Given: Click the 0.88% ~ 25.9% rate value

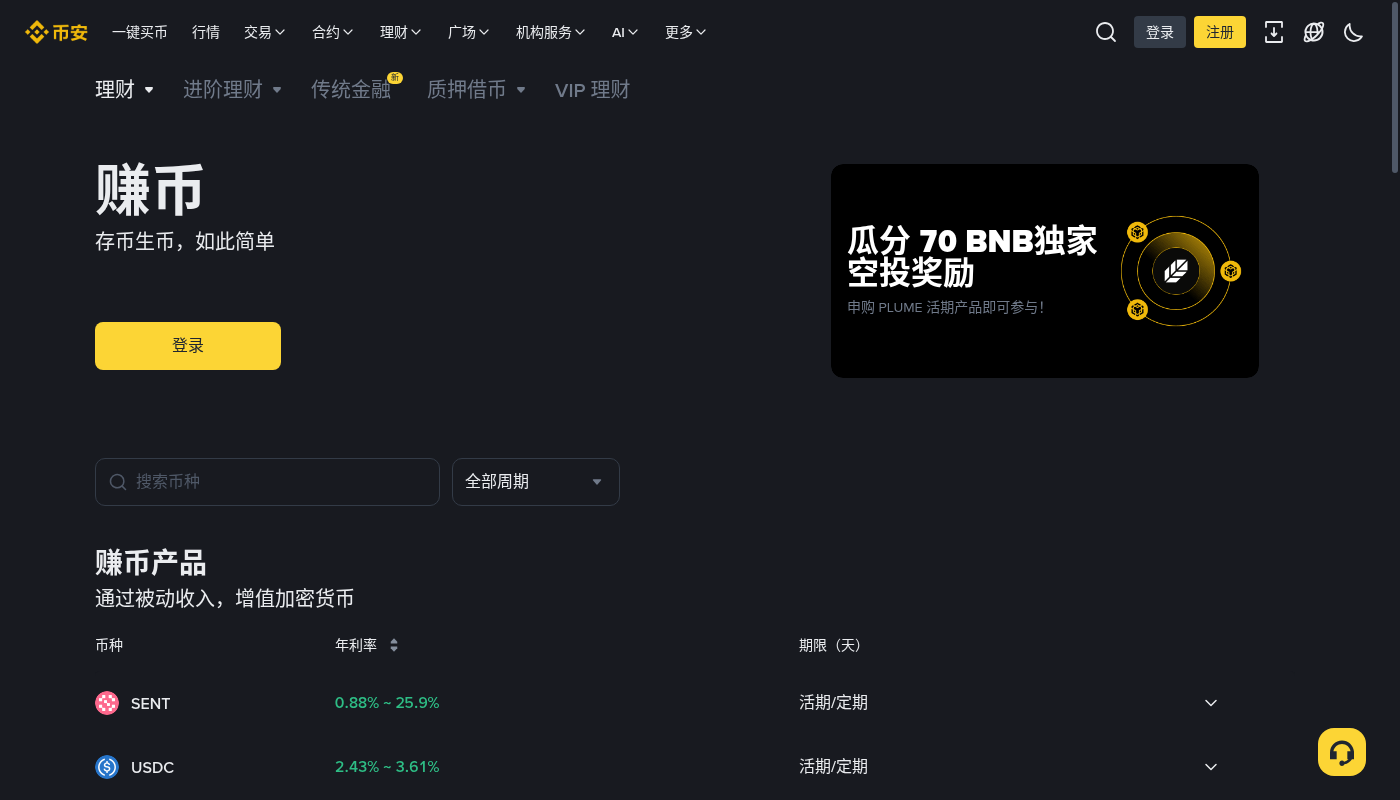Looking at the screenshot, I should click(387, 703).
